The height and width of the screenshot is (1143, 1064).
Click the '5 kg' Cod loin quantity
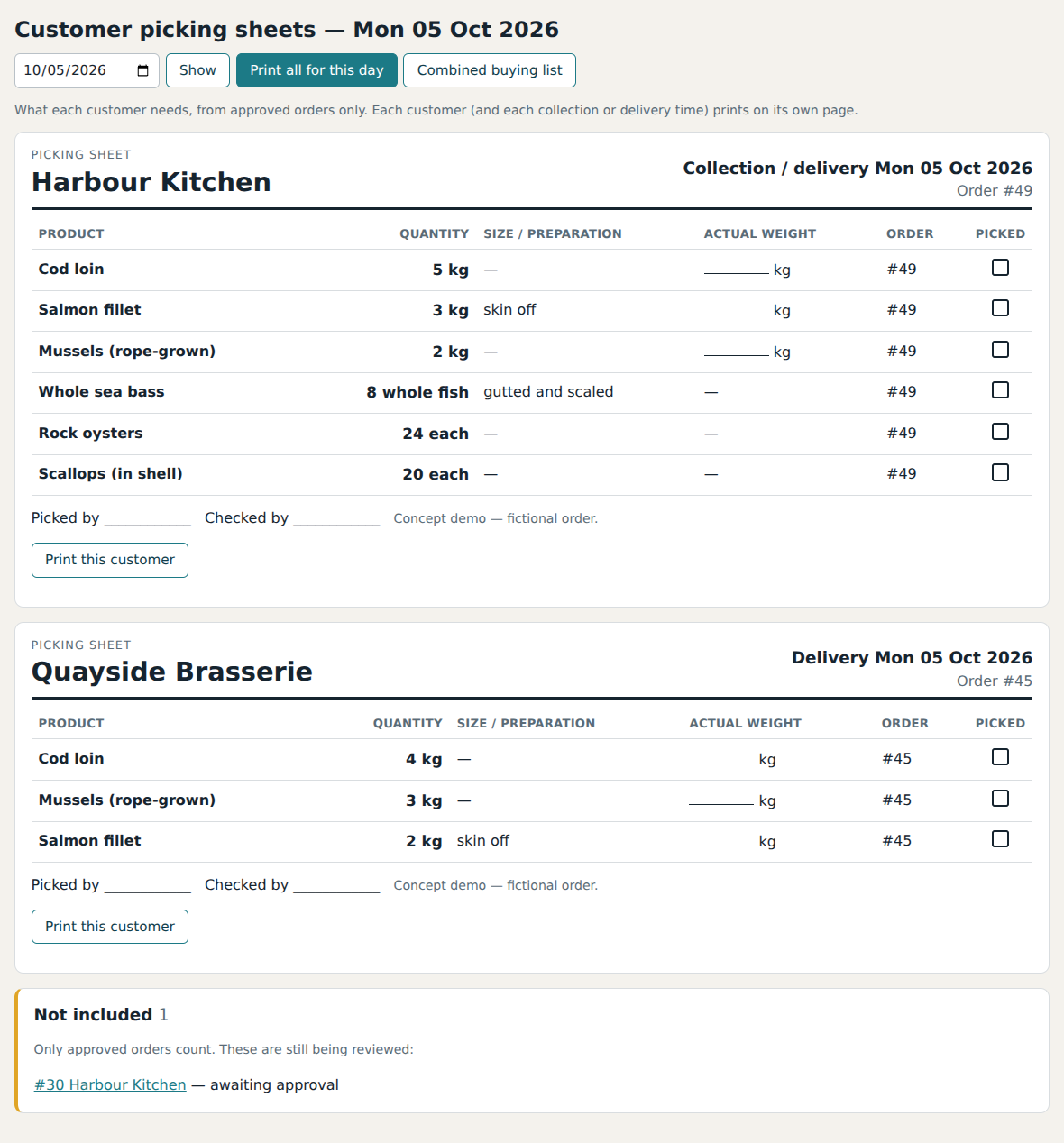[451, 270]
